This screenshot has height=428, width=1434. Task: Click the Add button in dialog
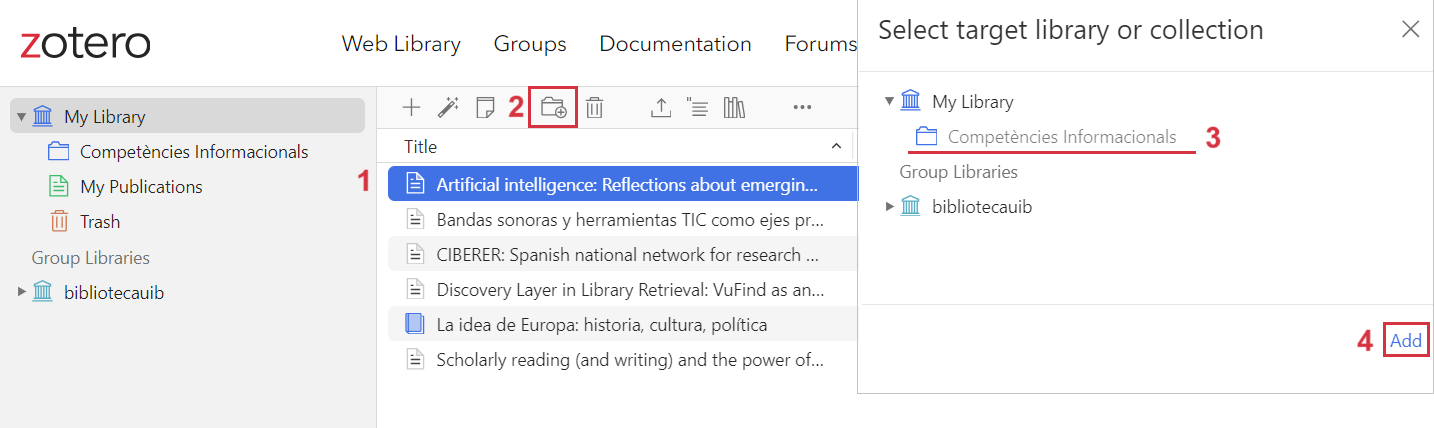(1406, 341)
